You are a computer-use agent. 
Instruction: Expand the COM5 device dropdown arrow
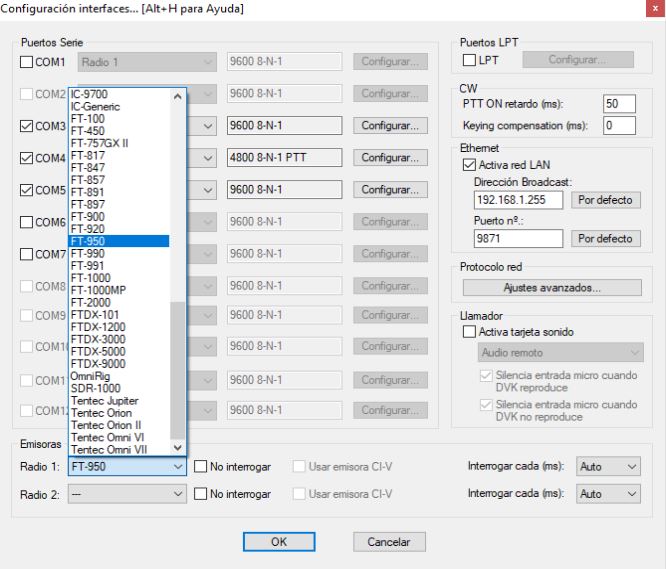click(x=207, y=190)
